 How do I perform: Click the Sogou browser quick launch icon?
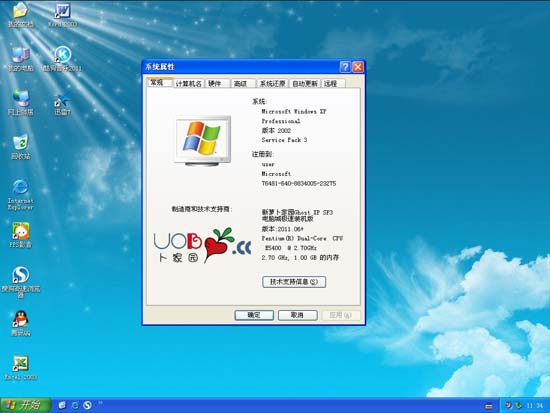(x=87, y=405)
